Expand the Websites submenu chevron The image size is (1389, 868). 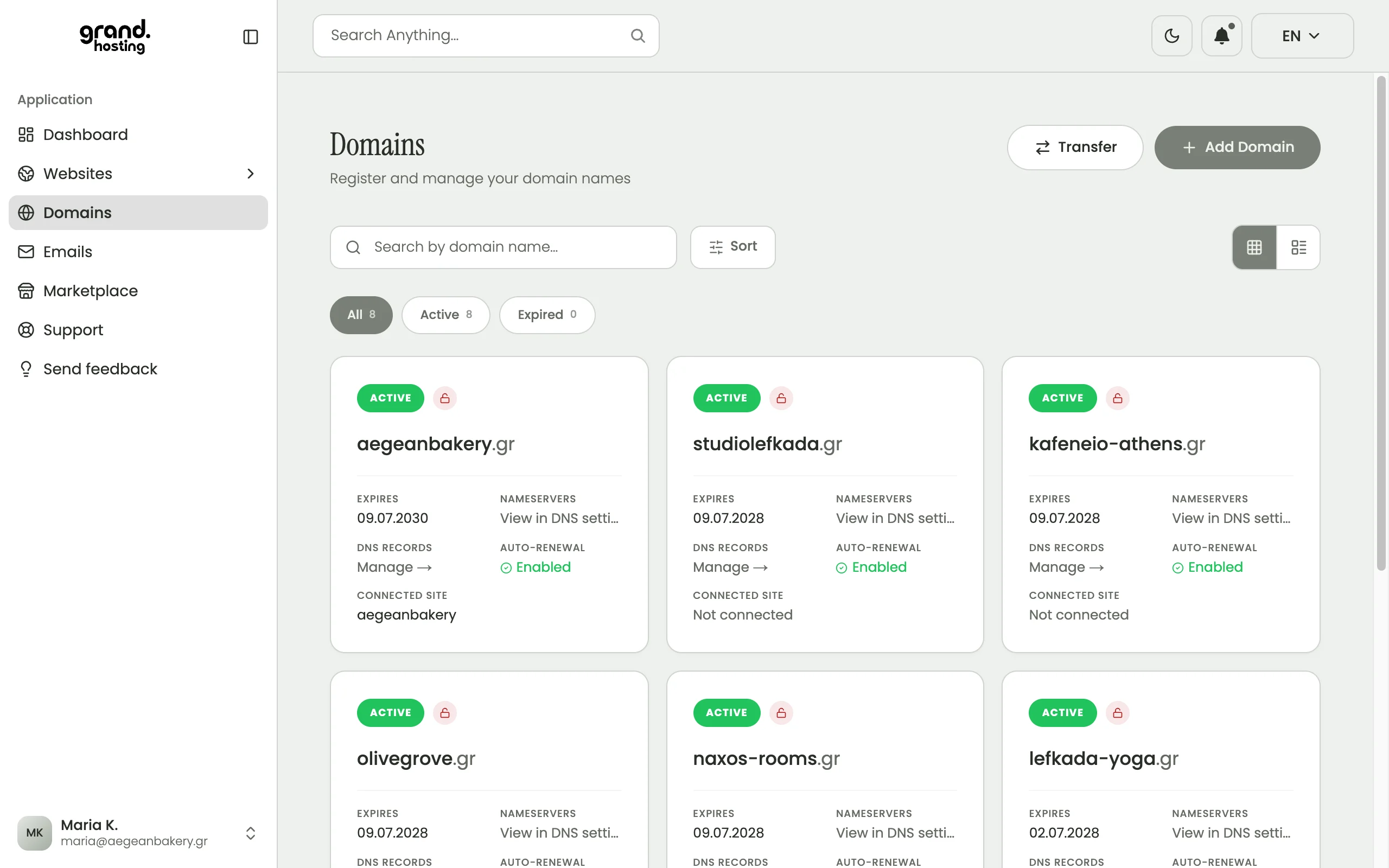click(250, 174)
